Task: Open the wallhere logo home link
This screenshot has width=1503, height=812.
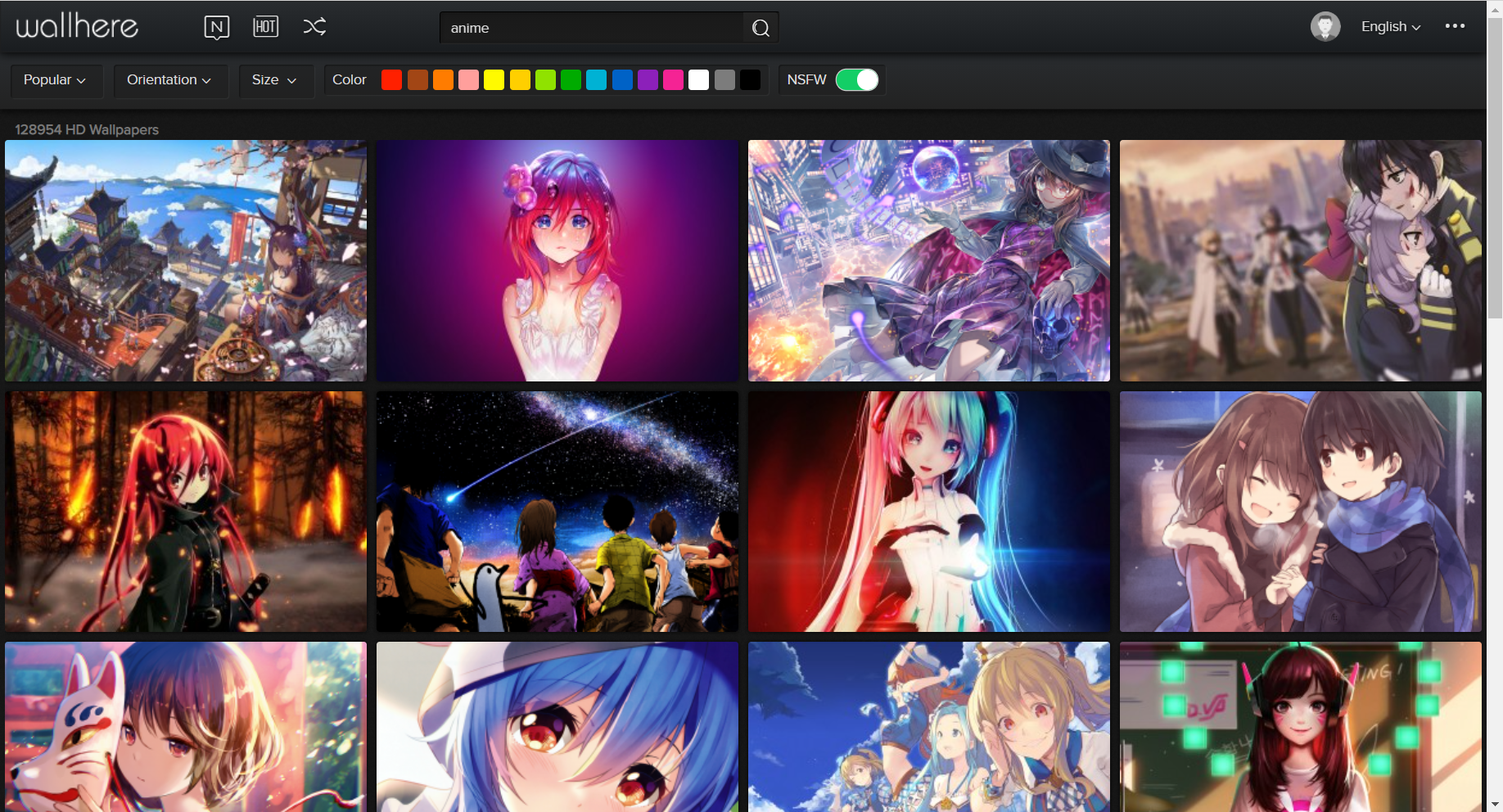Action: 78,26
